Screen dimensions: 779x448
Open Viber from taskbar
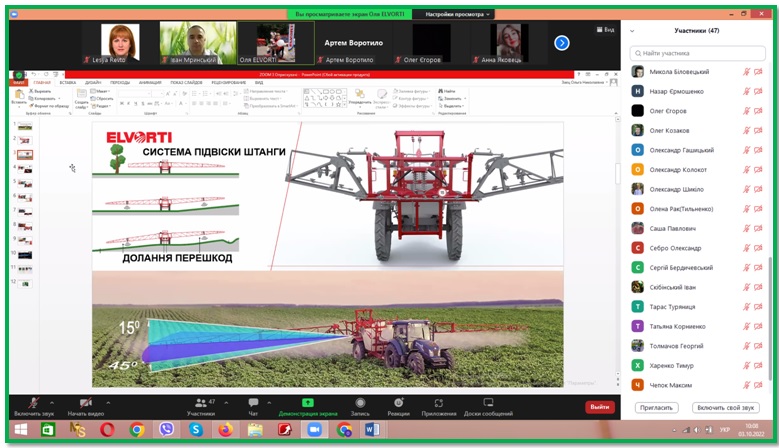pyautogui.click(x=166, y=430)
